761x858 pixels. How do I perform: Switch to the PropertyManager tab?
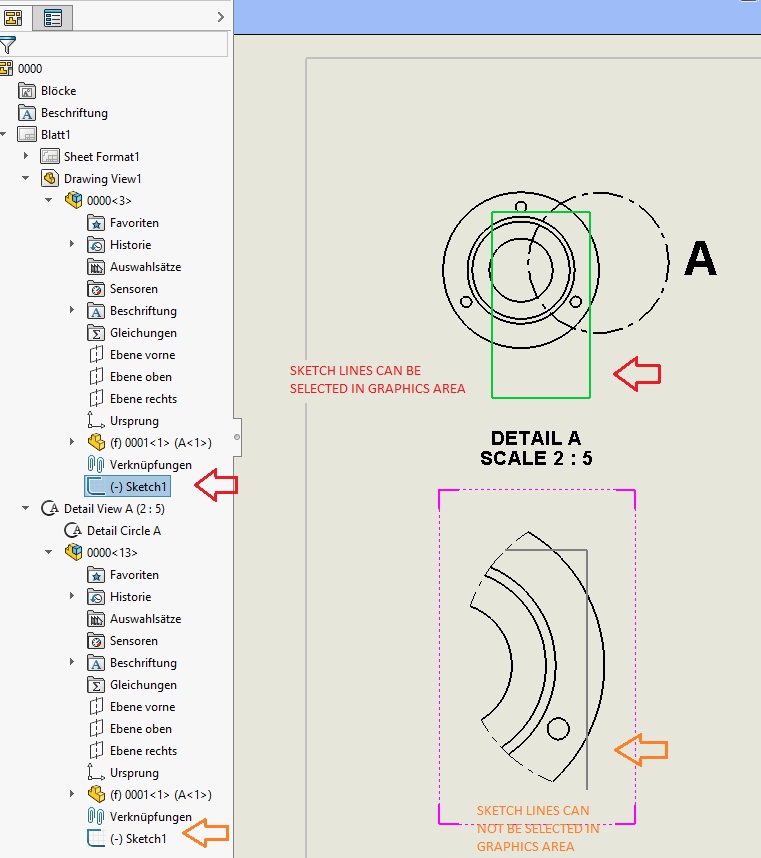coord(53,18)
